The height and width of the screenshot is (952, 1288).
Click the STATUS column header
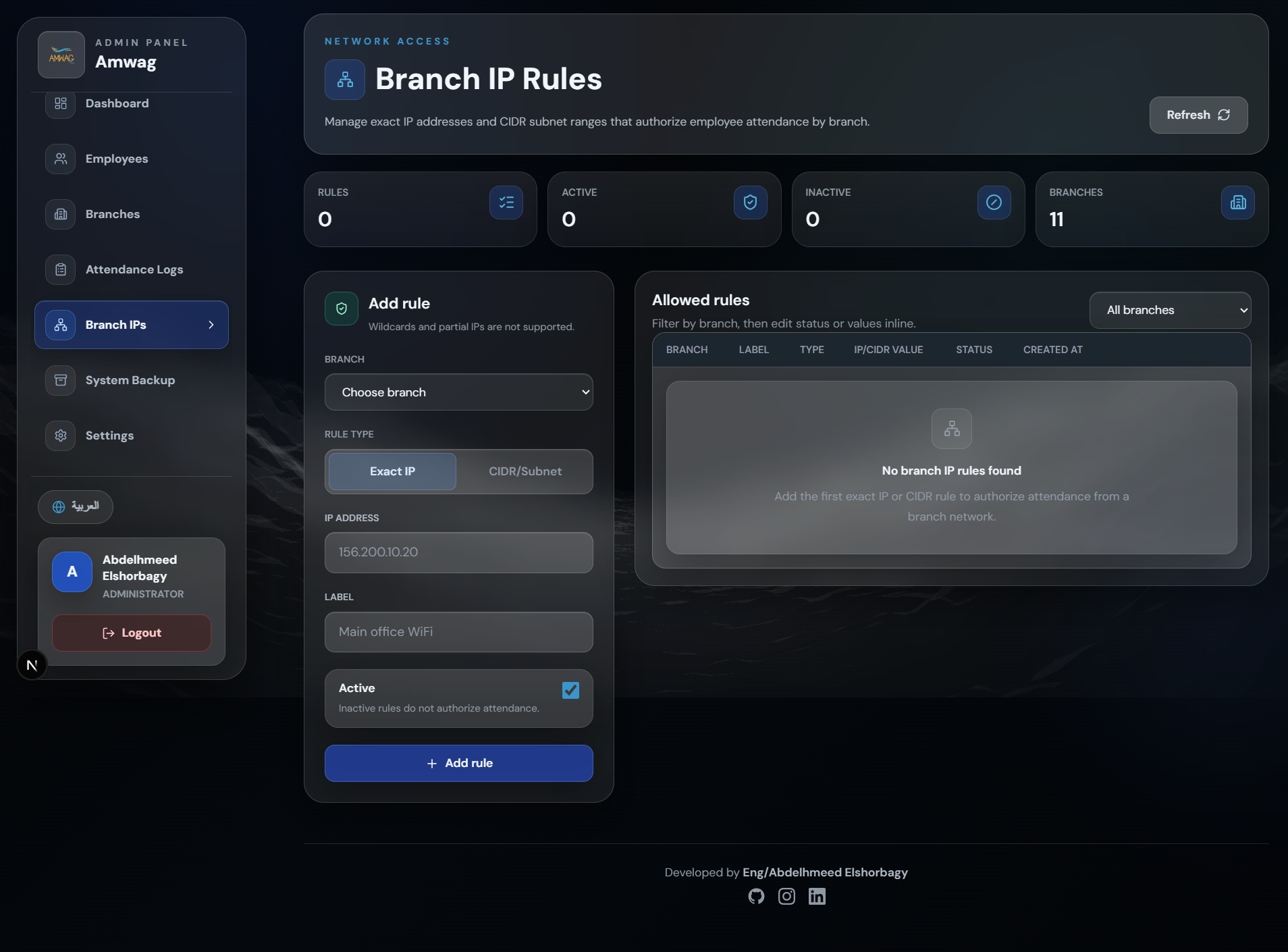974,350
